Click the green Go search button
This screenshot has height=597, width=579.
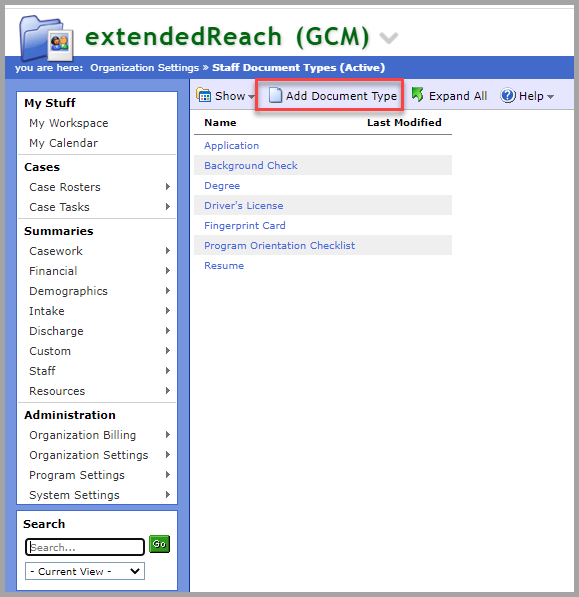[x=159, y=544]
